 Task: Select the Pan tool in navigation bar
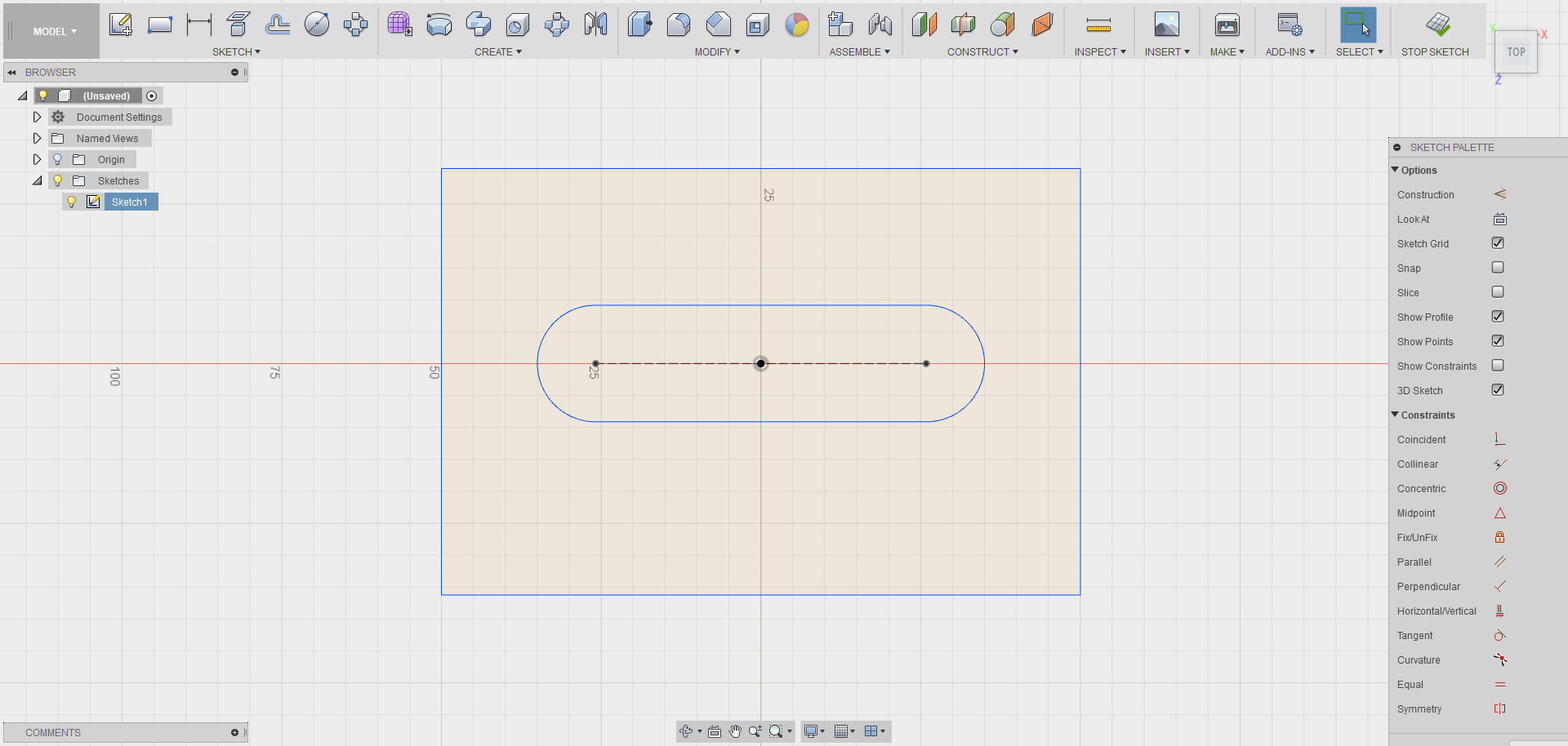pos(735,731)
